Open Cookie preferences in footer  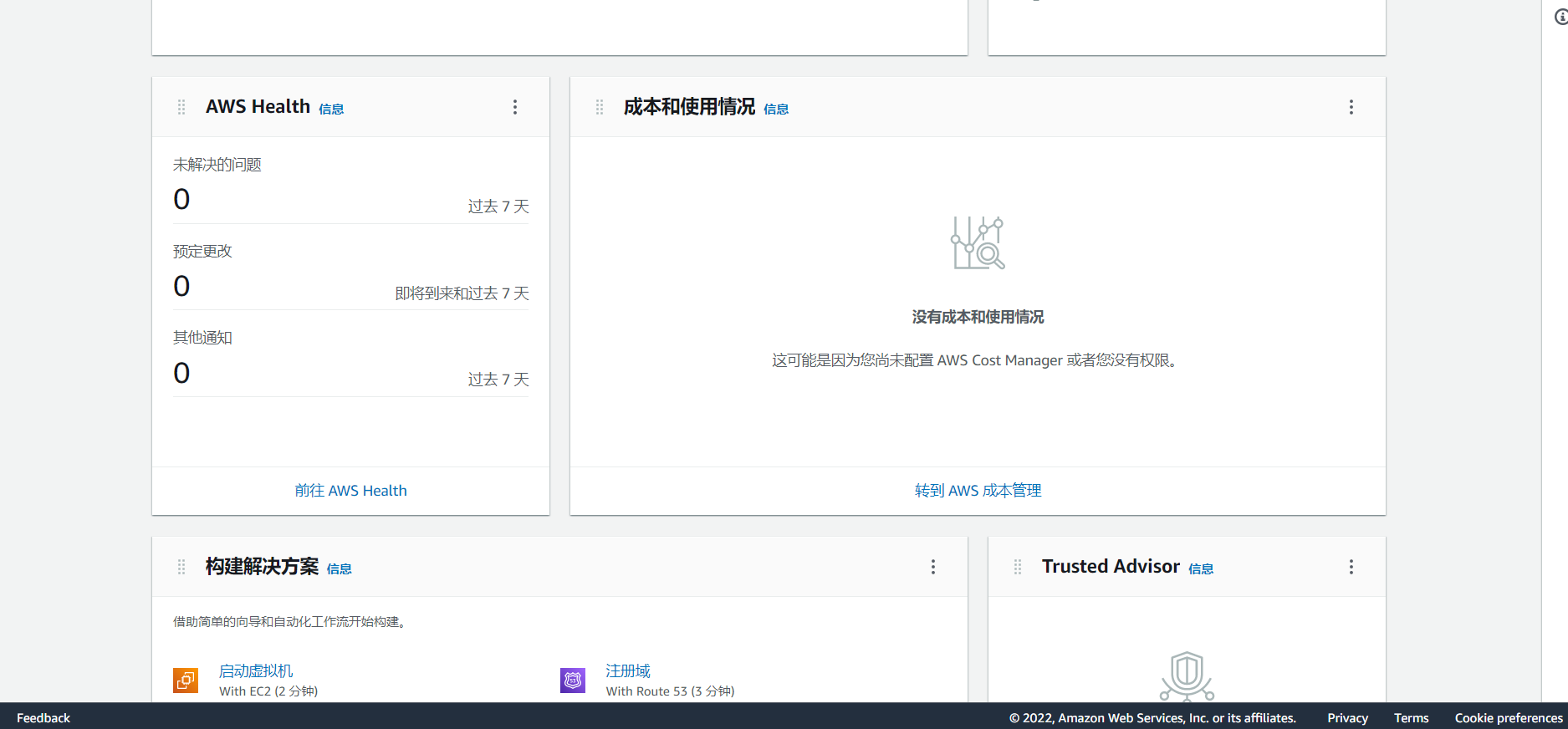(x=1509, y=718)
